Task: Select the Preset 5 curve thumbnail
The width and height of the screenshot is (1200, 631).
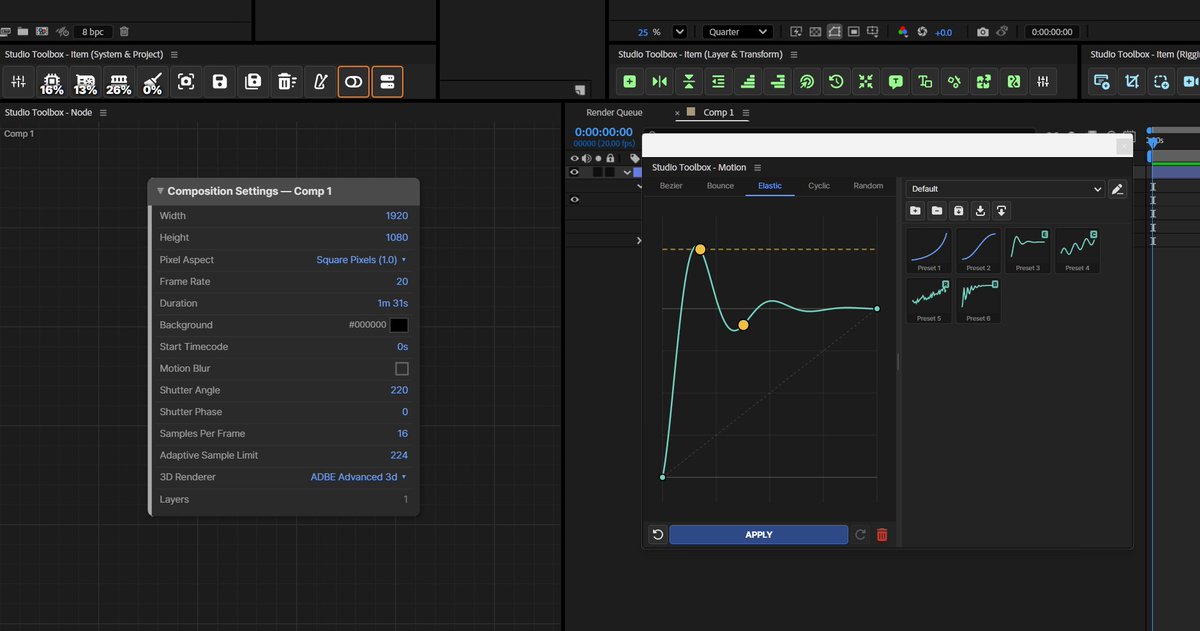Action: [929, 301]
